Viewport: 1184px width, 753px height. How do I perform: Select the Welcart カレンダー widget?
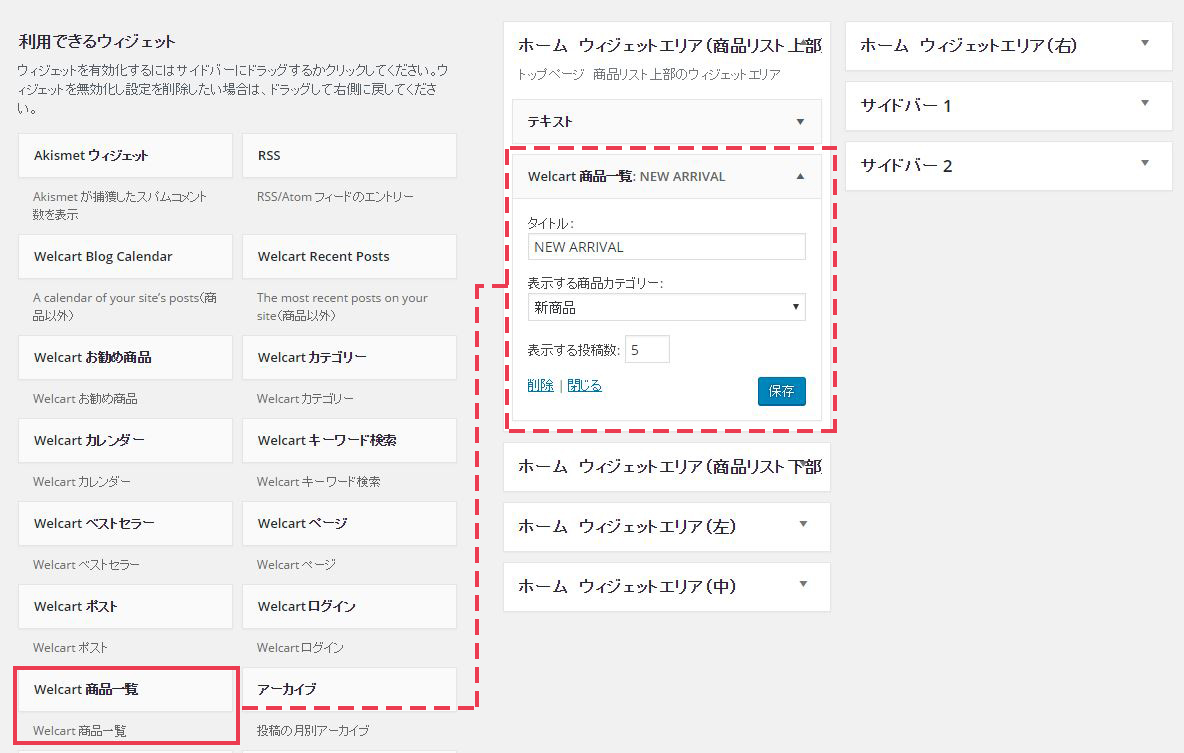click(125, 440)
